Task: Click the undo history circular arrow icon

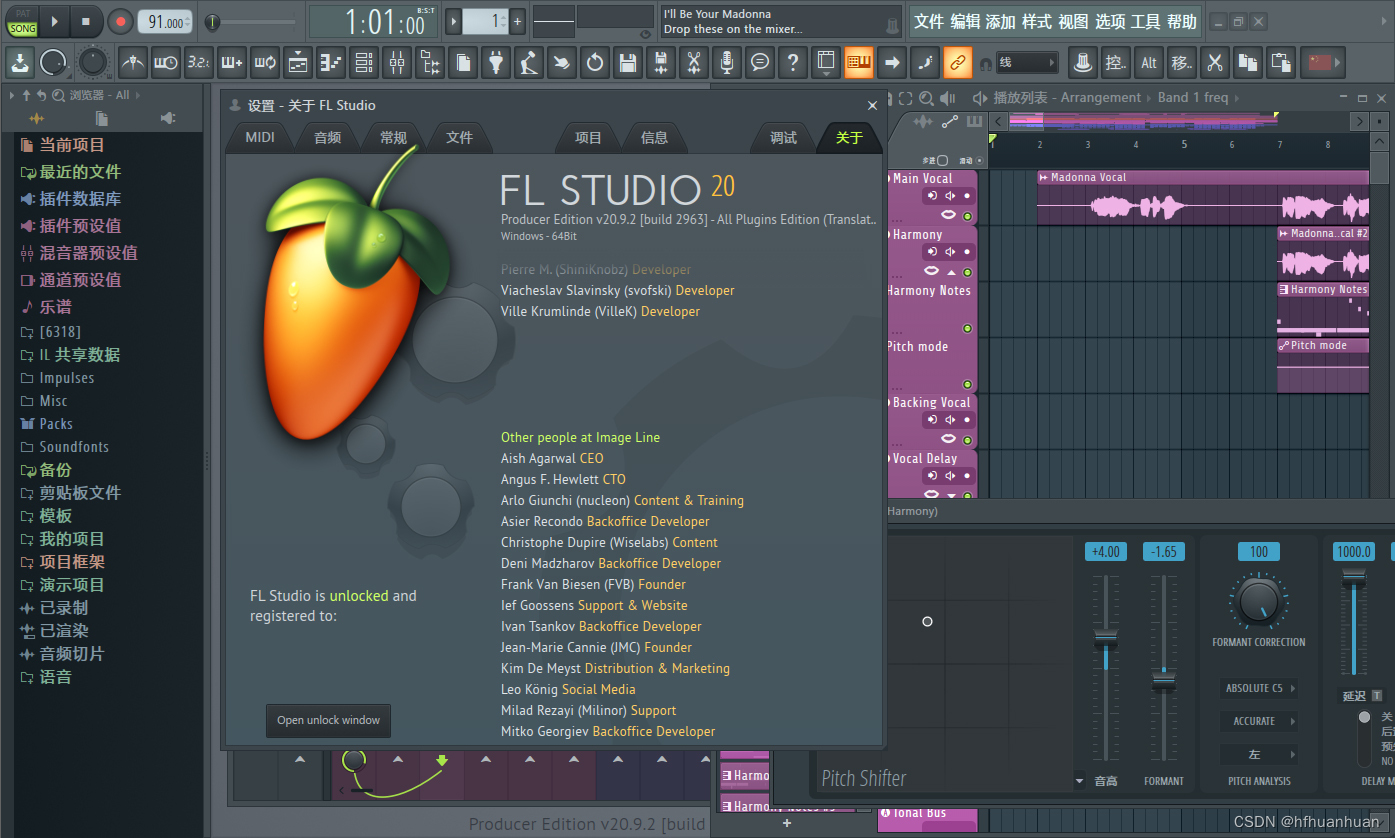Action: click(x=595, y=63)
